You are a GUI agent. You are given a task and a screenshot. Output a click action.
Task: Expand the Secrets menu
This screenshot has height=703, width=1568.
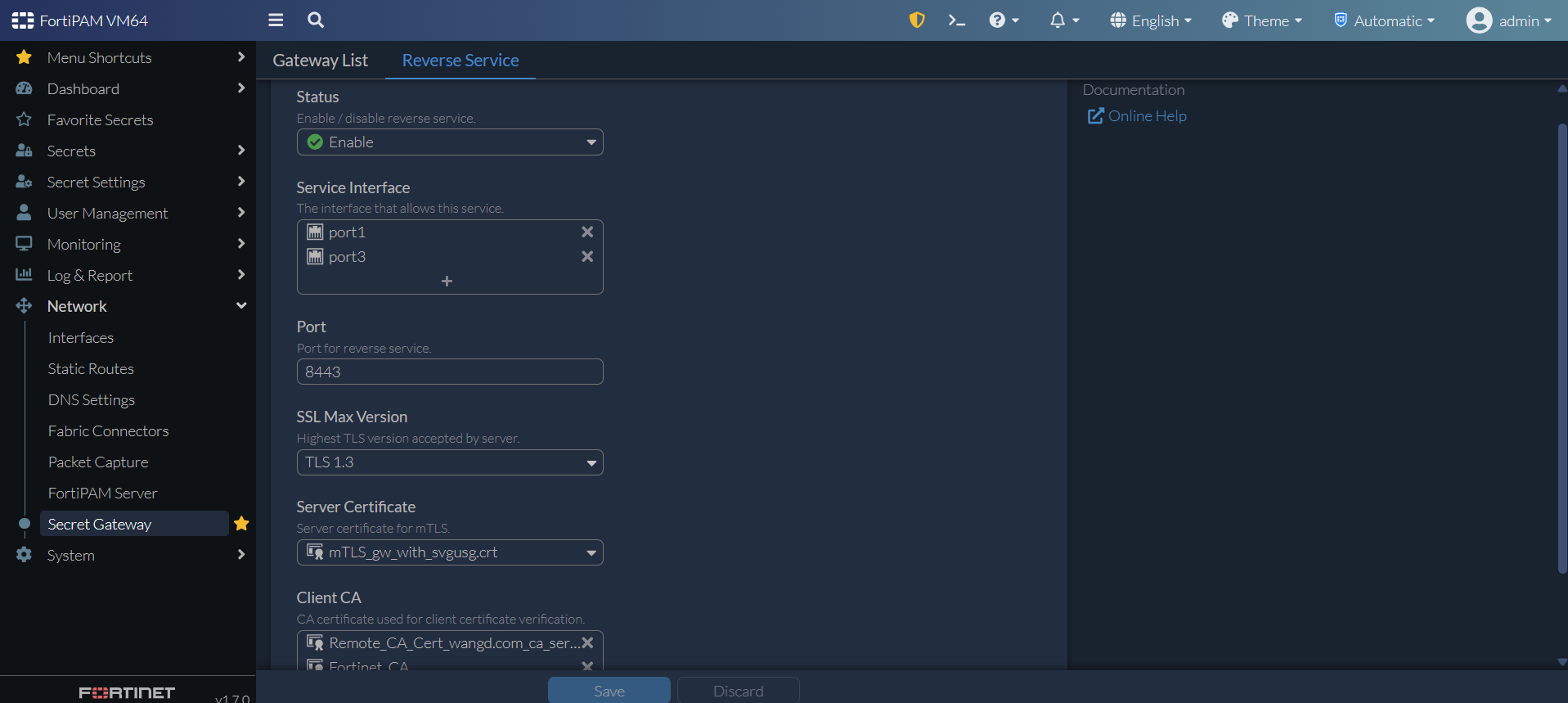coord(128,151)
